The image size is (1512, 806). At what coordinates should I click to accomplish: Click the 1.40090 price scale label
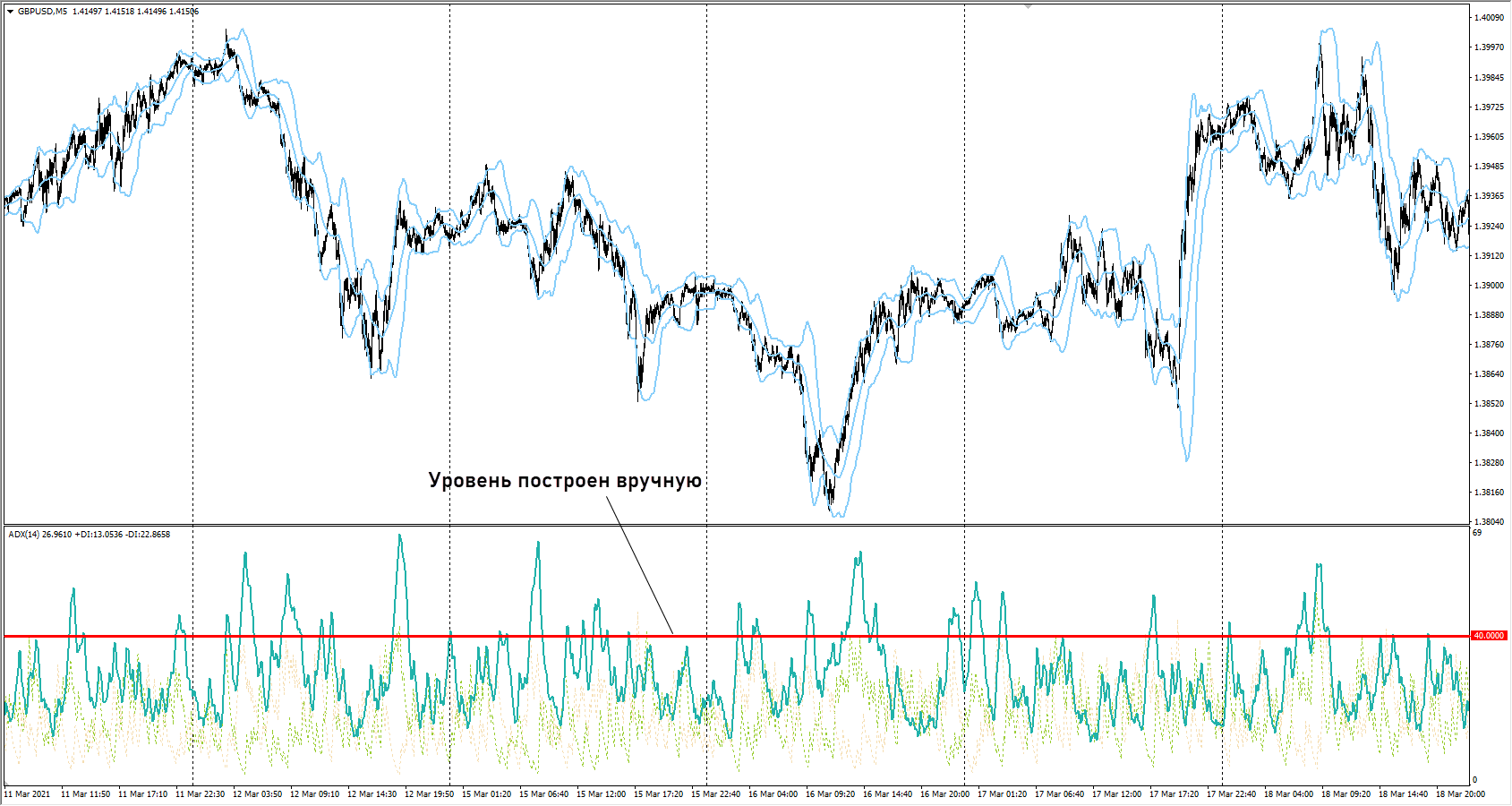[x=1489, y=18]
